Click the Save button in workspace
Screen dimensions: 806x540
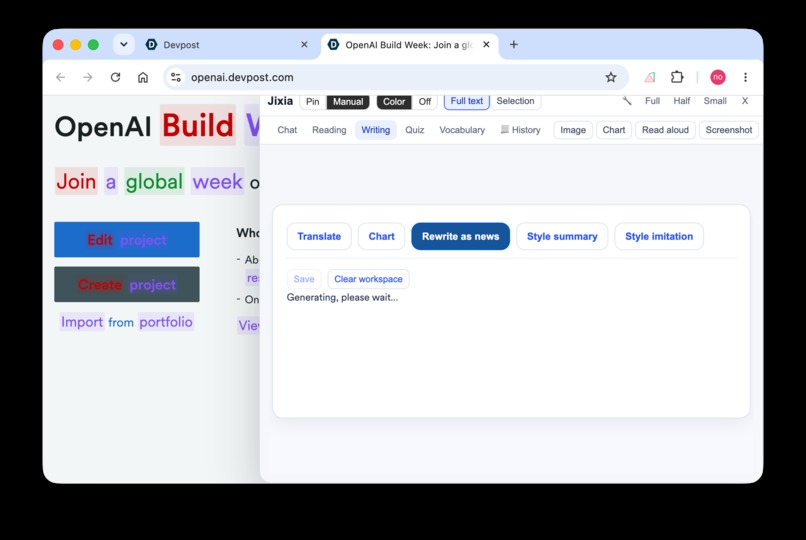coord(304,279)
